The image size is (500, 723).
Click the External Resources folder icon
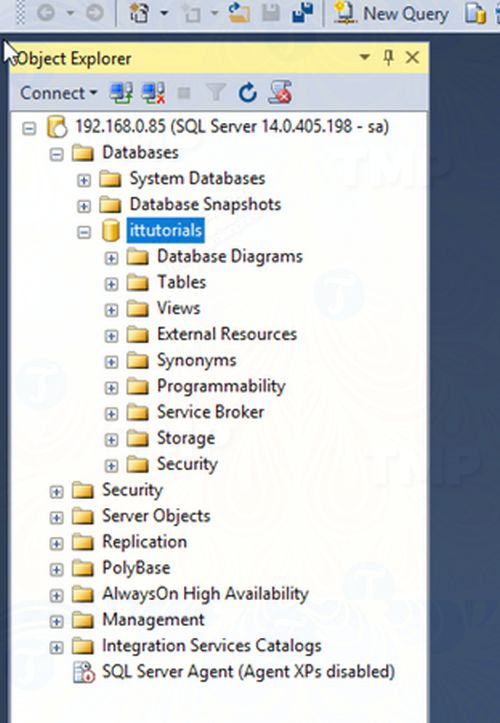(x=137, y=335)
